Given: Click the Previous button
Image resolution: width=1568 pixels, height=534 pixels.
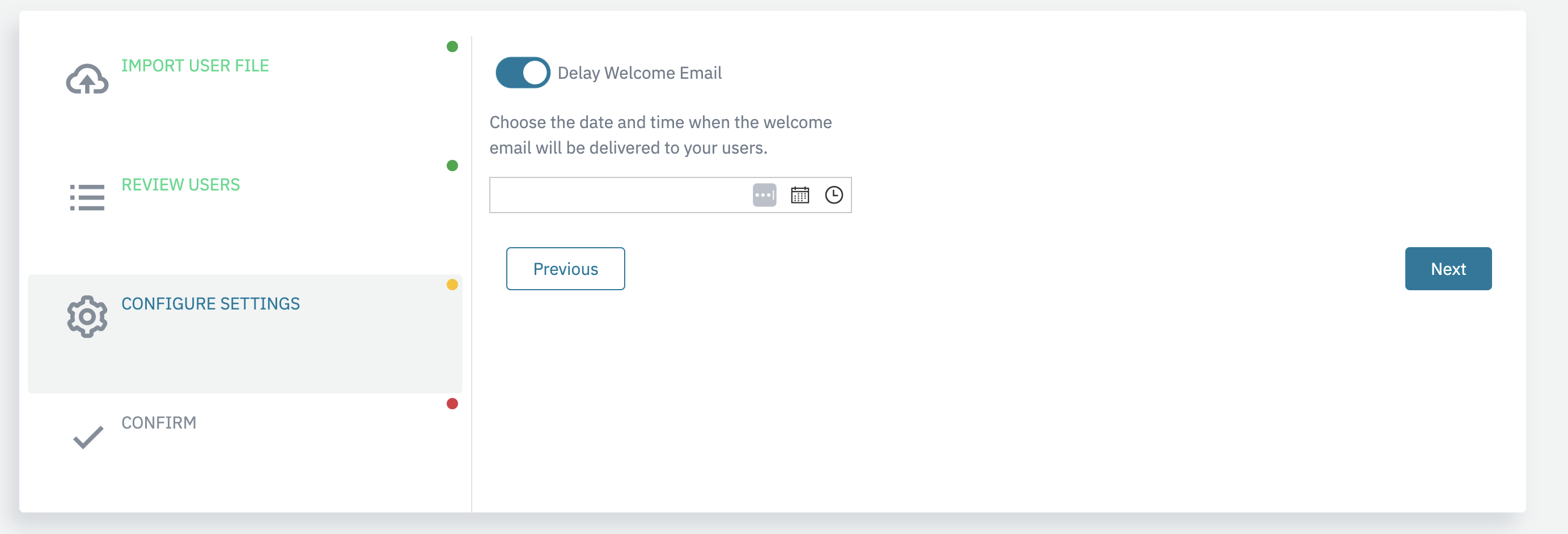Looking at the screenshot, I should pos(566,269).
